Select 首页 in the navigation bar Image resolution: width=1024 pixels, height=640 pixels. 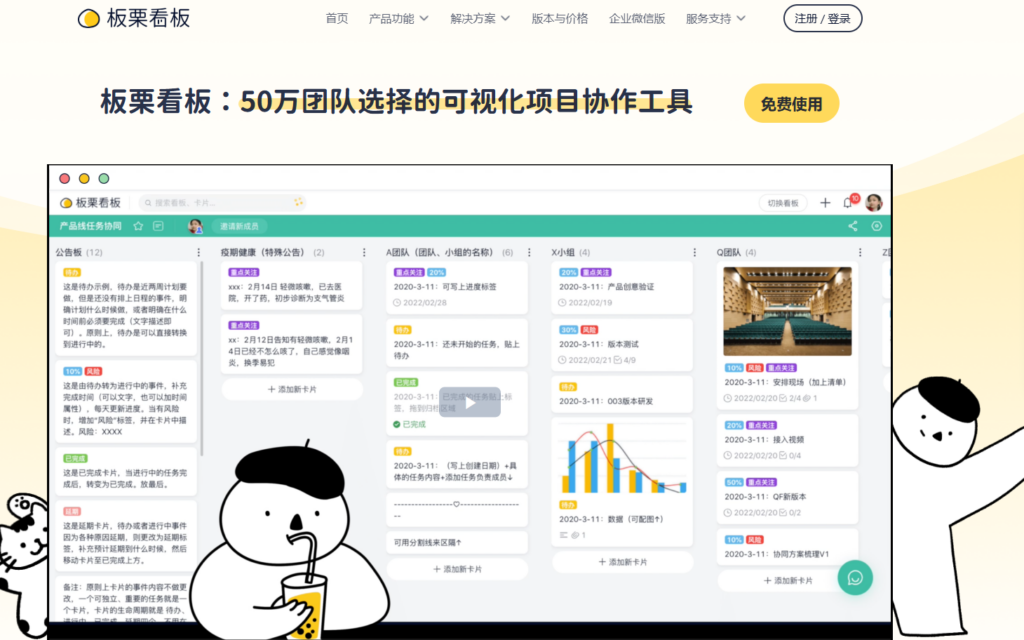coord(337,17)
